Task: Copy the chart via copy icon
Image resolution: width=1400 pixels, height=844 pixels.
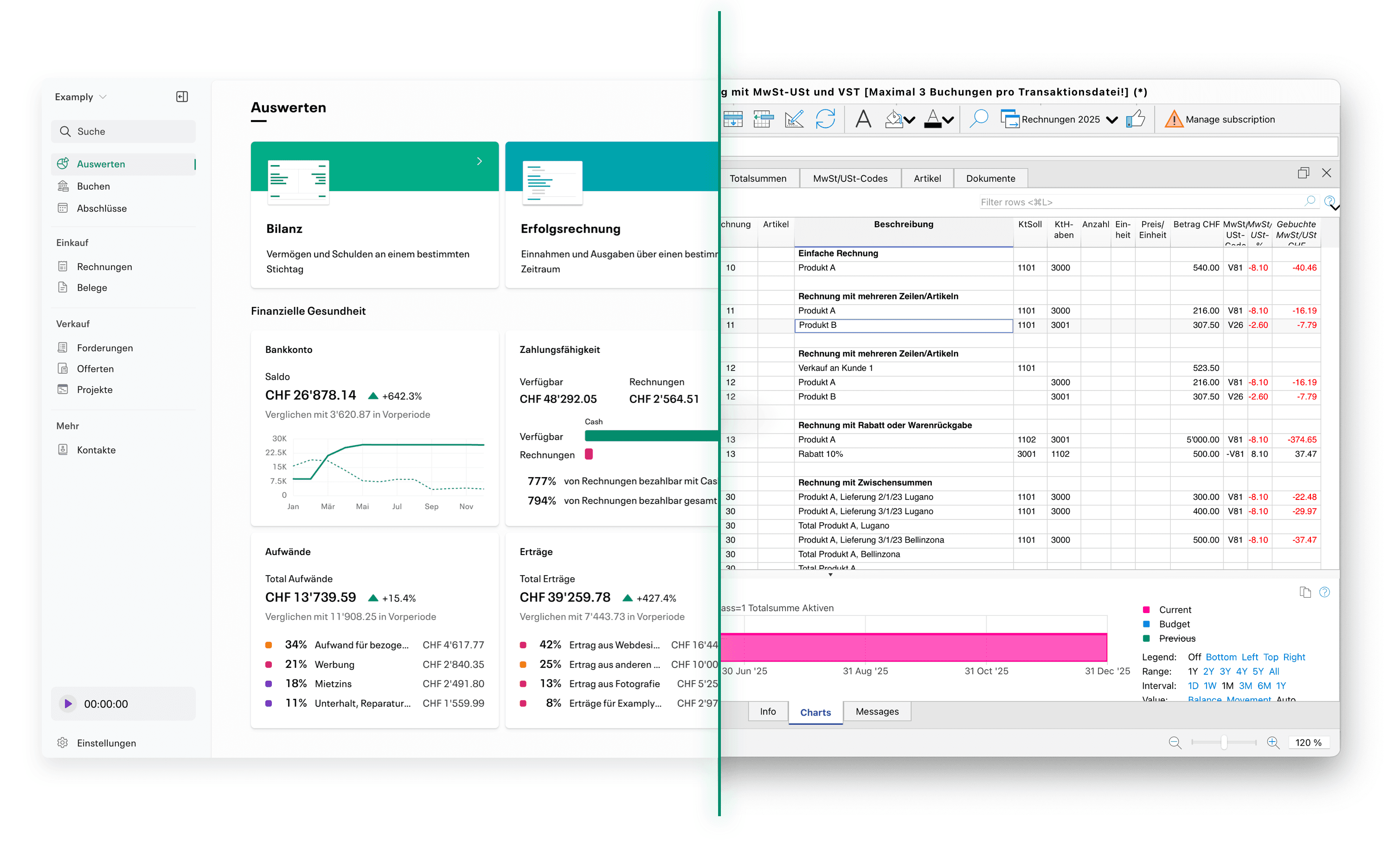Action: click(1304, 592)
